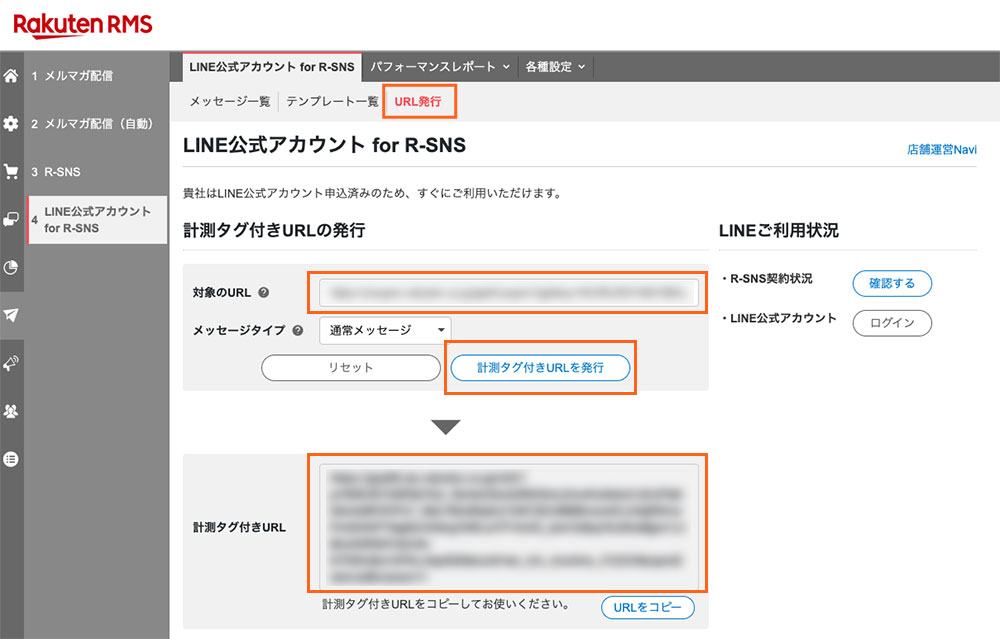
Task: Click the megaphone sidebar icon
Action: pos(11,363)
